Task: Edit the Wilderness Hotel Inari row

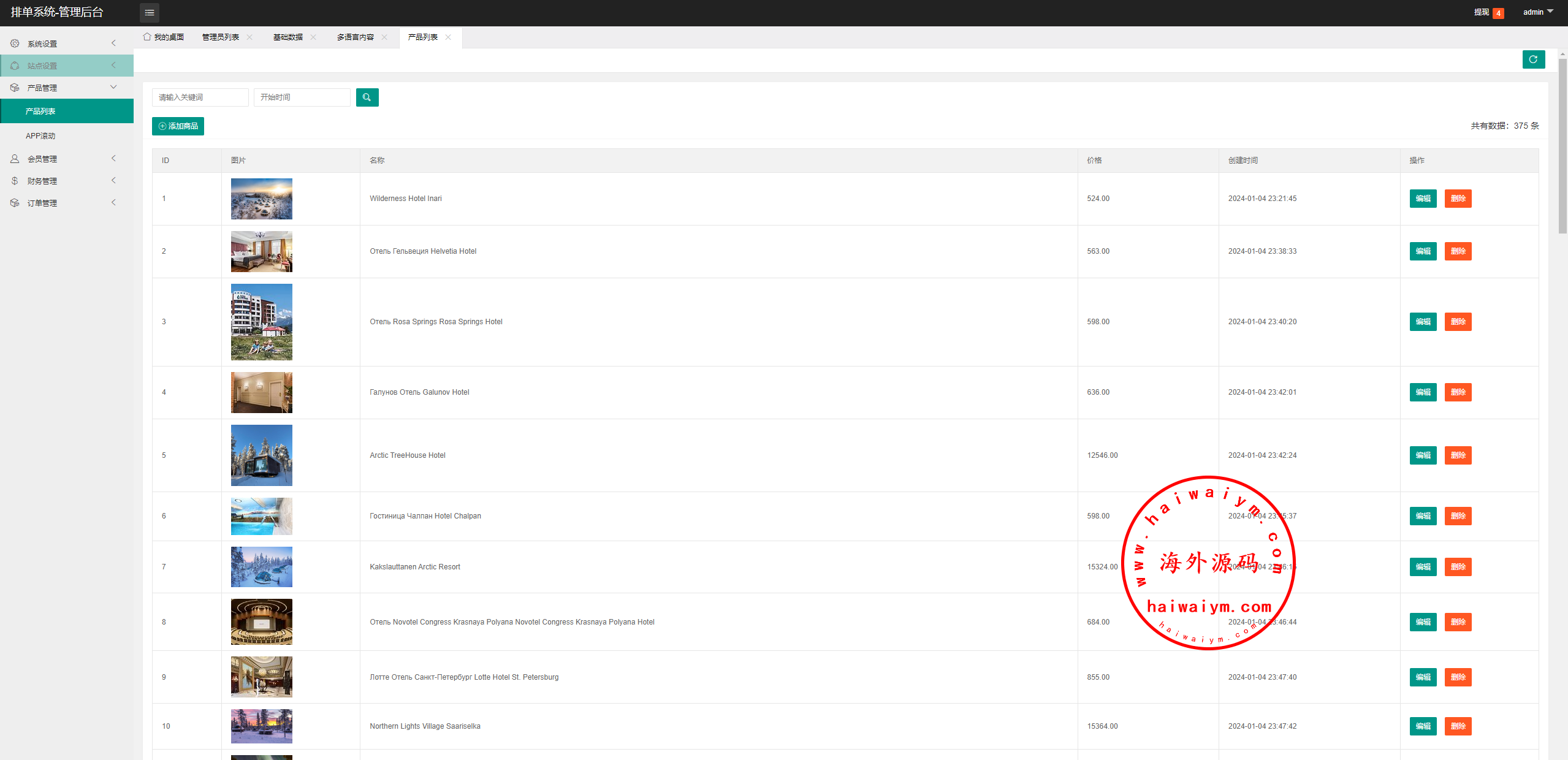Action: click(x=1423, y=199)
